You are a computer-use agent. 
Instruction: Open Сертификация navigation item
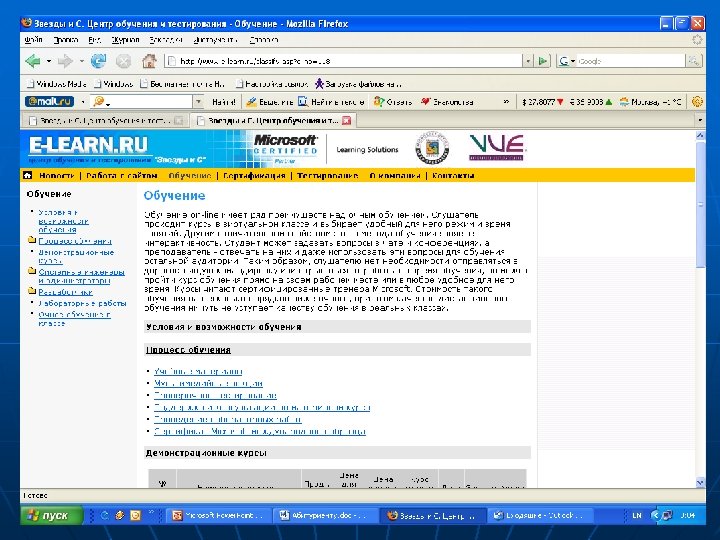click(x=254, y=175)
